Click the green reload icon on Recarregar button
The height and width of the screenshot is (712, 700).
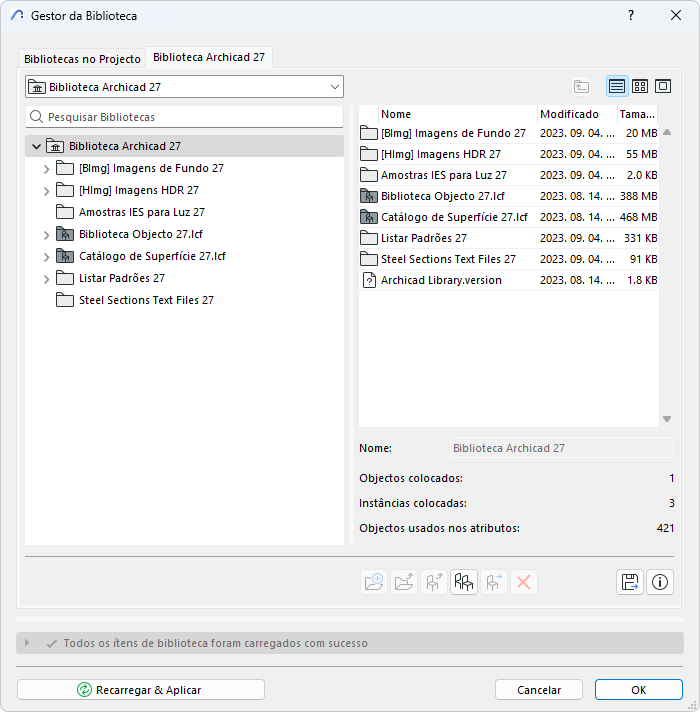pyautogui.click(x=84, y=690)
